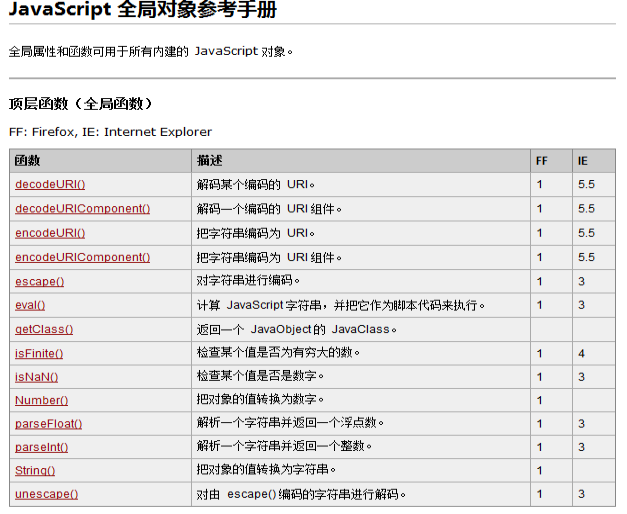Image resolution: width=627 pixels, height=514 pixels.
Task: Open the parseFloat() link
Action: point(48,424)
